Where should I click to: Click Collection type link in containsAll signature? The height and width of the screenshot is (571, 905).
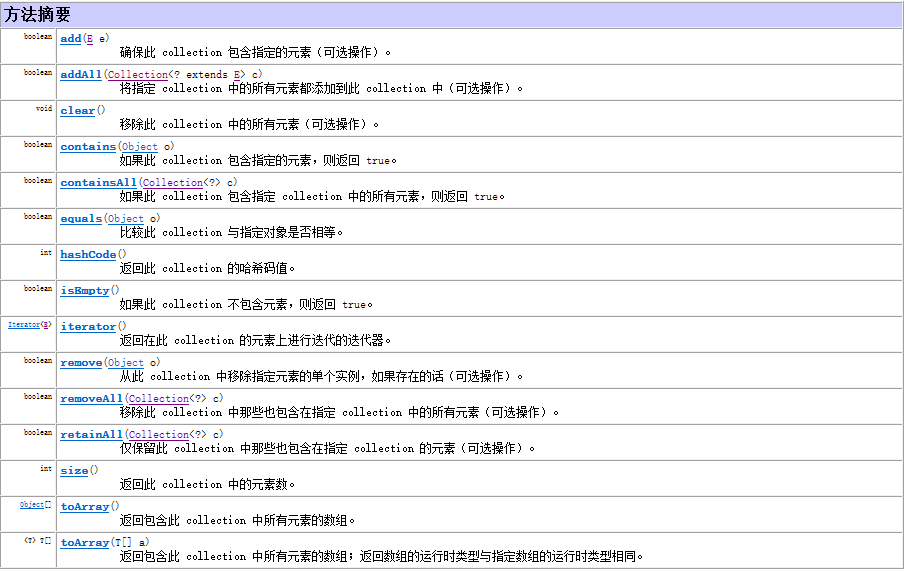173,182
